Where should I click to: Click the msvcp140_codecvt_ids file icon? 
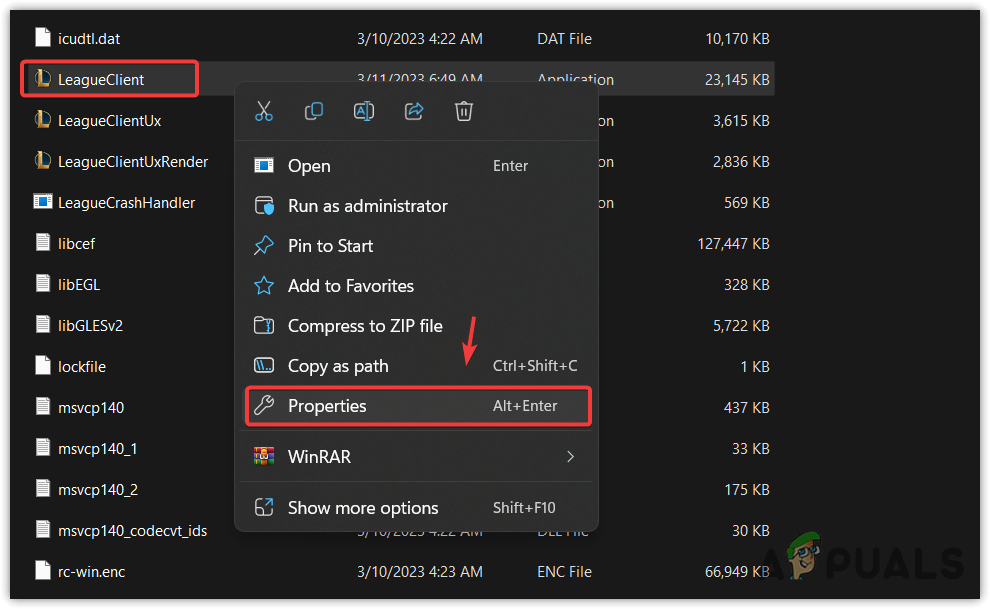point(42,530)
